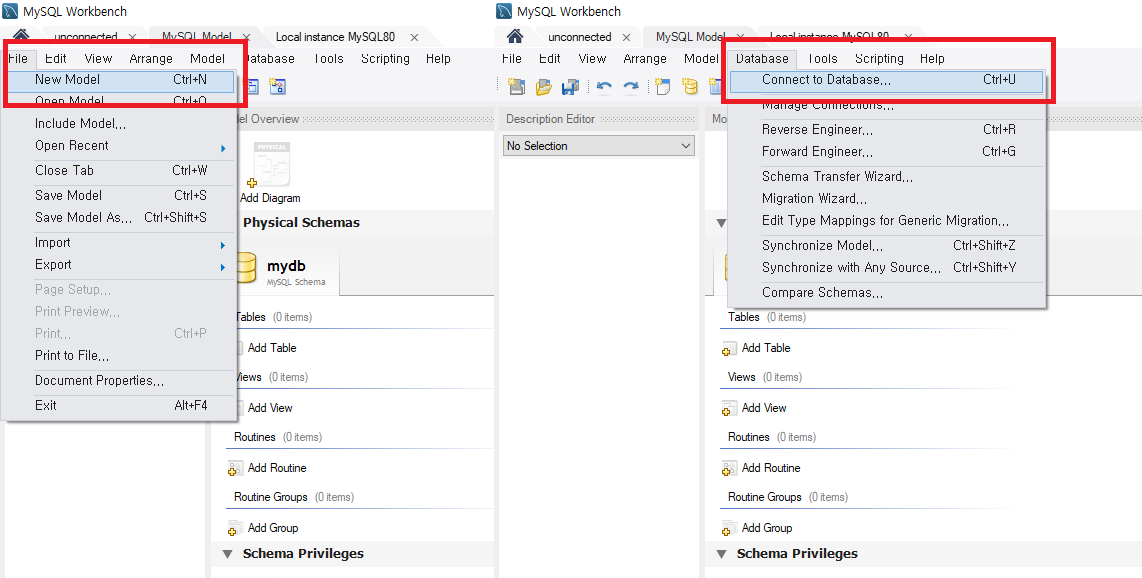Click Add Diagram icon in left window

(x=269, y=165)
